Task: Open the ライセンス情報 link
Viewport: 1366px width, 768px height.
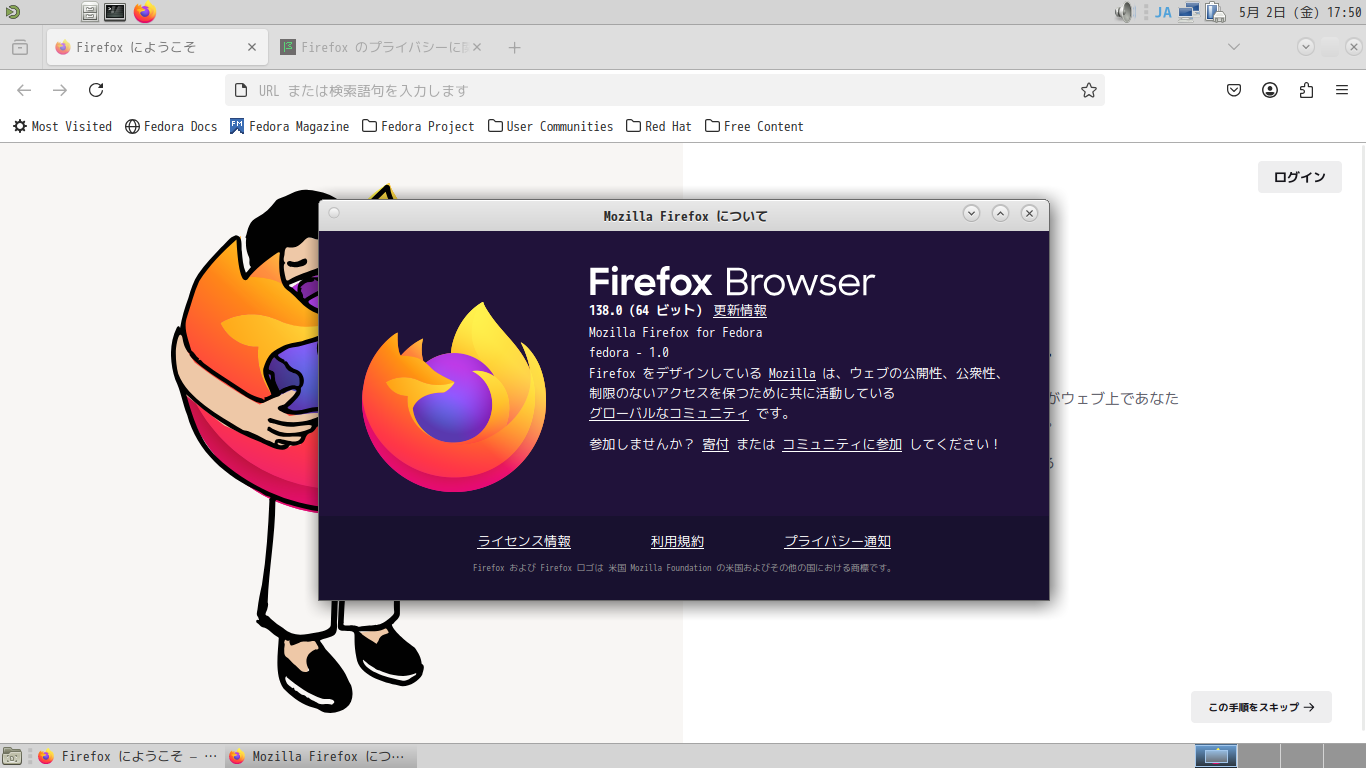Action: point(524,541)
